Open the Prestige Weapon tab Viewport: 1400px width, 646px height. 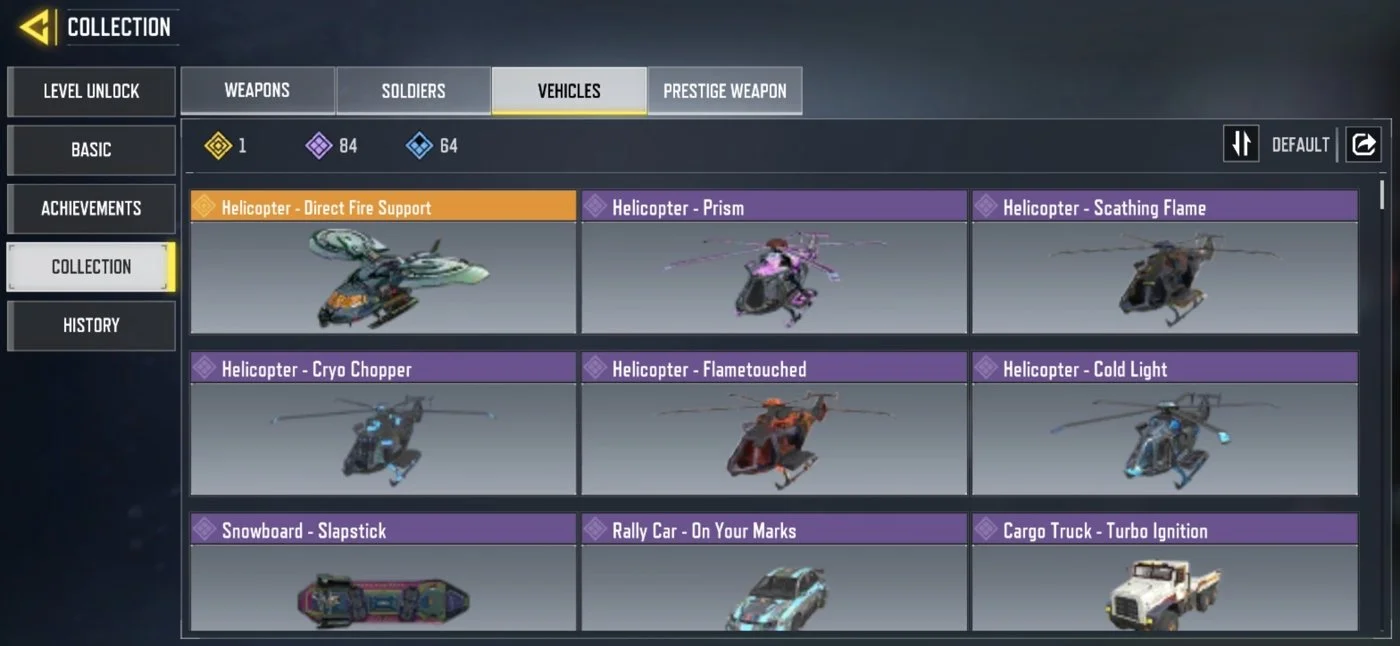click(x=725, y=91)
